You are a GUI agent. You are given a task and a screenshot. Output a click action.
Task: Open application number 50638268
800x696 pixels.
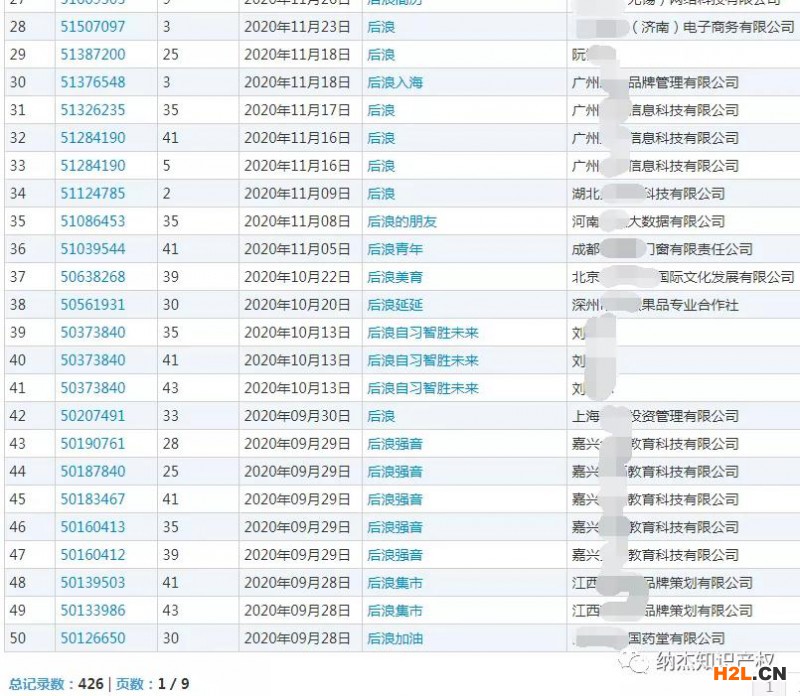[x=93, y=277]
